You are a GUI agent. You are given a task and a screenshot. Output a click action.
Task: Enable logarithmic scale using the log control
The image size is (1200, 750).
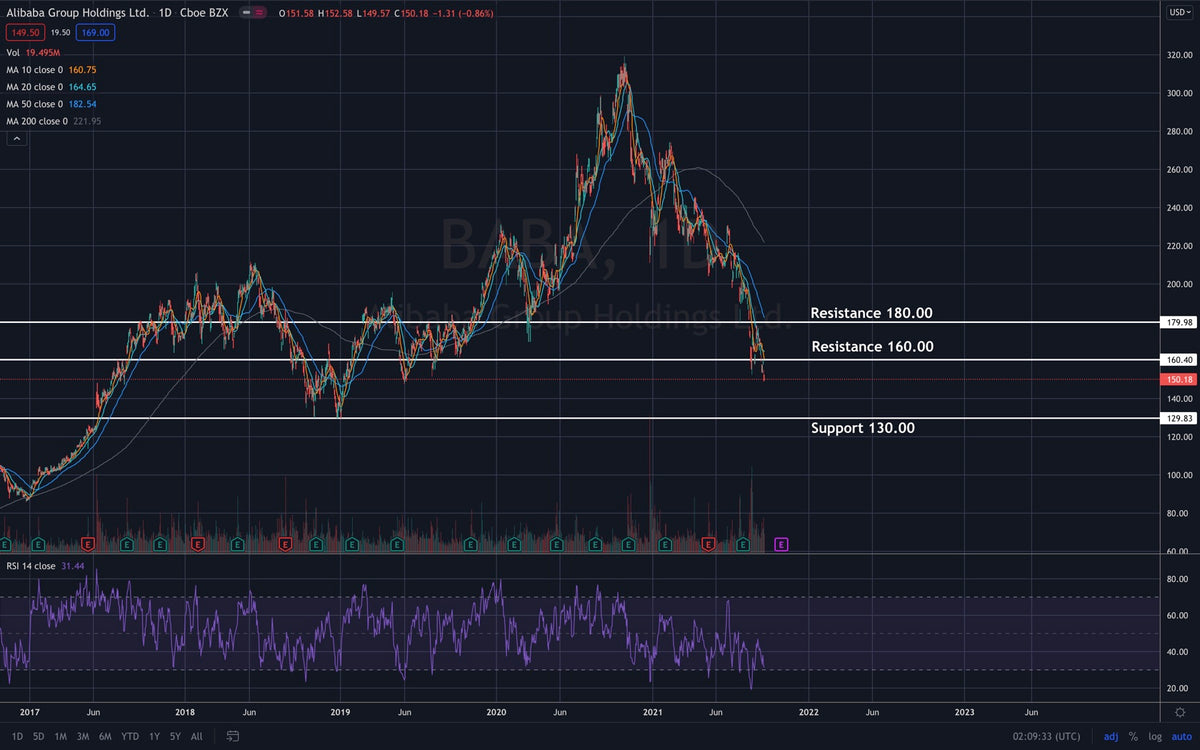1155,736
